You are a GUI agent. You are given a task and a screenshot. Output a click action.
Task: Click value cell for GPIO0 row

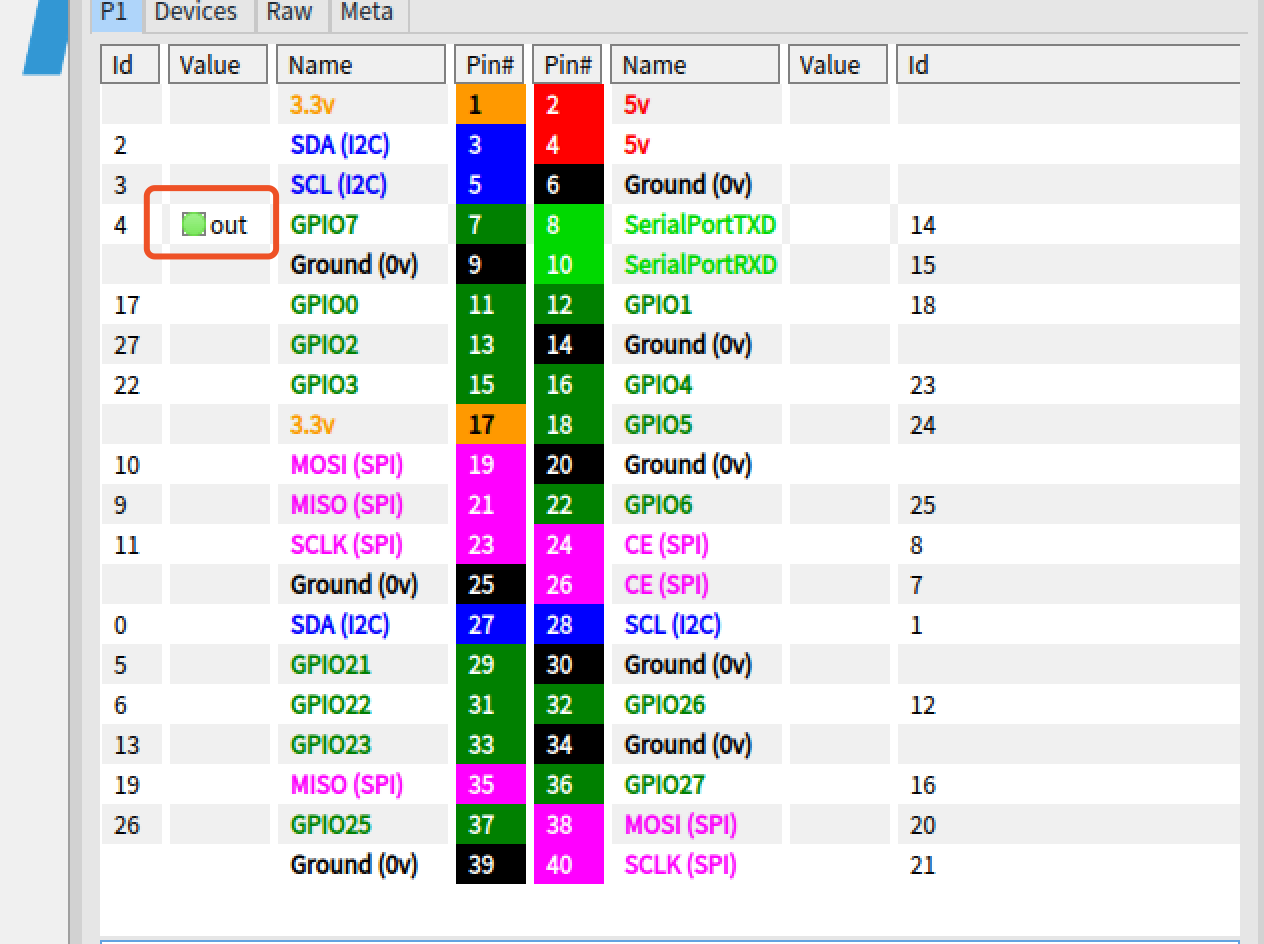click(219, 304)
